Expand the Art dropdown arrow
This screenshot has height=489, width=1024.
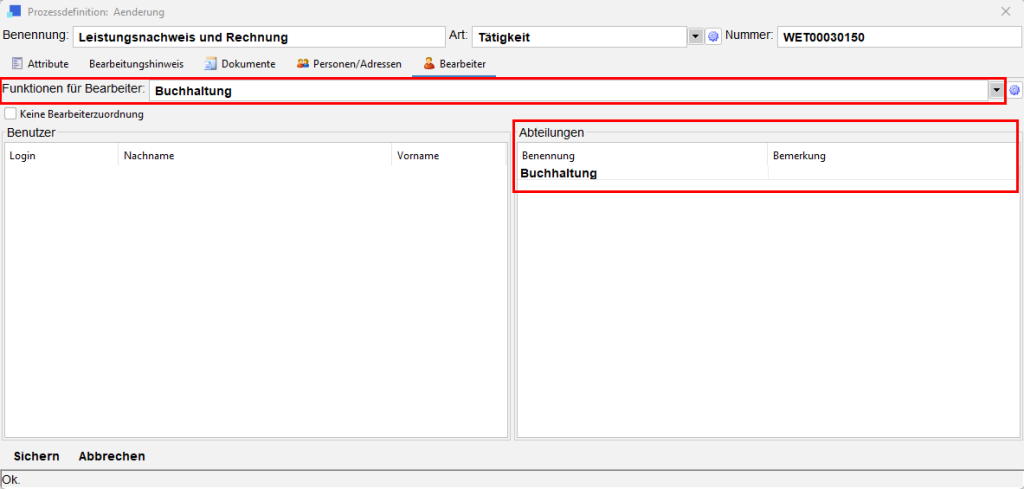696,37
